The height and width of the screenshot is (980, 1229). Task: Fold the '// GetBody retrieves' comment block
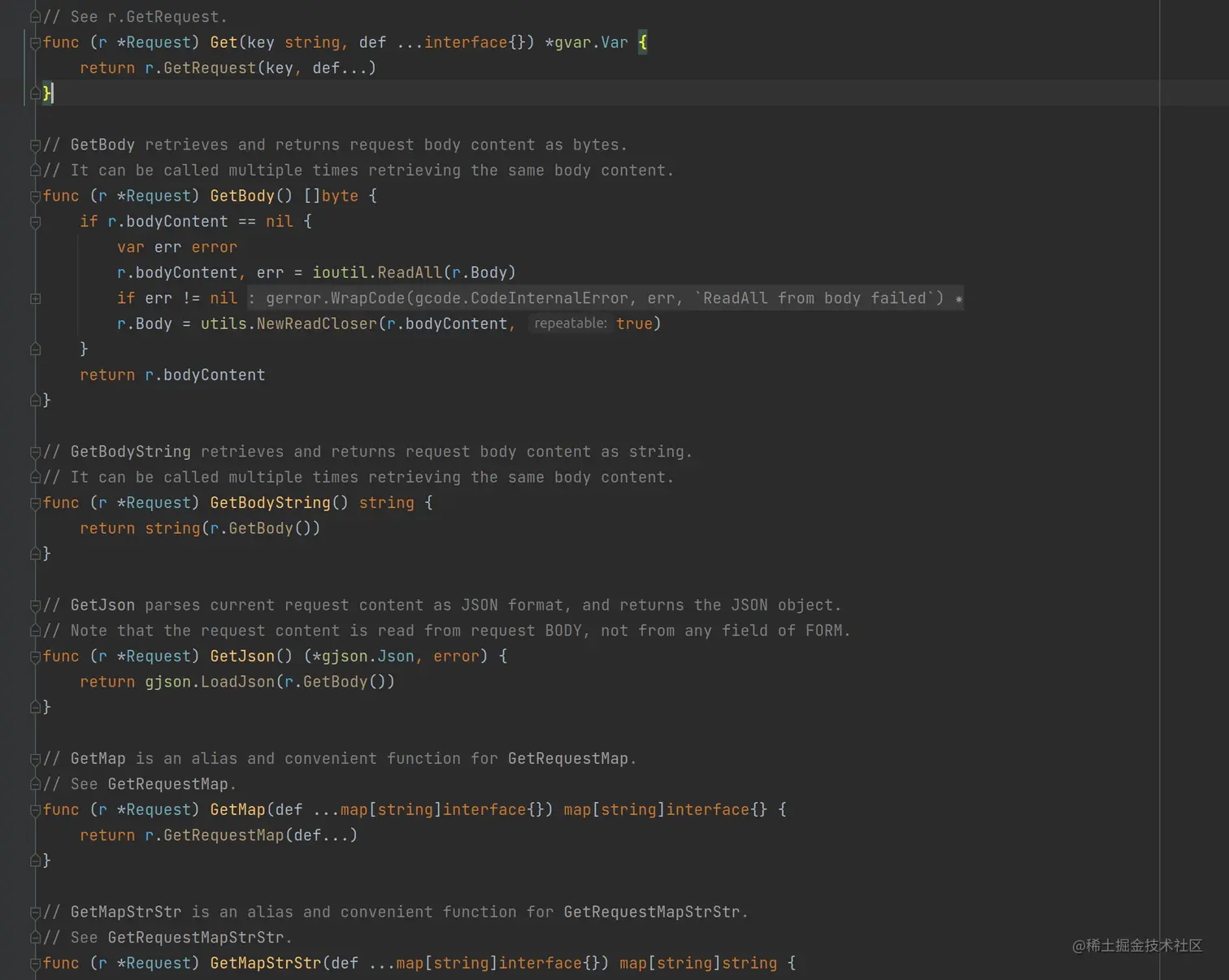click(35, 145)
